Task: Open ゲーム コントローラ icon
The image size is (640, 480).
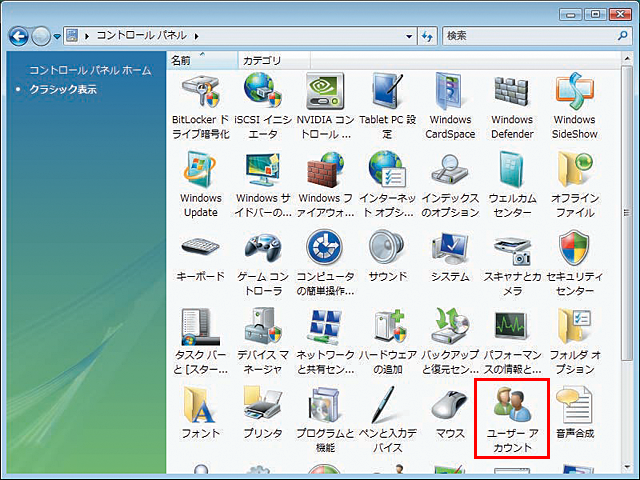Action: click(263, 263)
